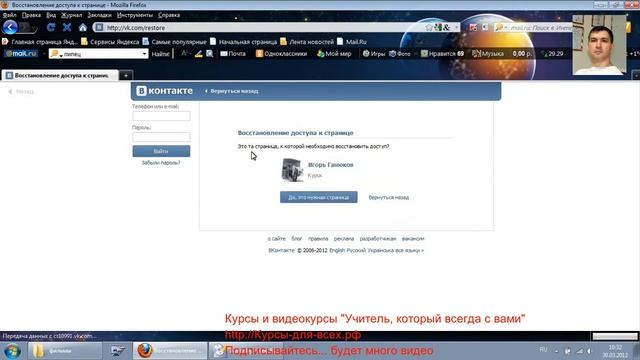Open the Лента новостей bookmark
Viewport: 640px width, 360px height.
click(x=307, y=42)
